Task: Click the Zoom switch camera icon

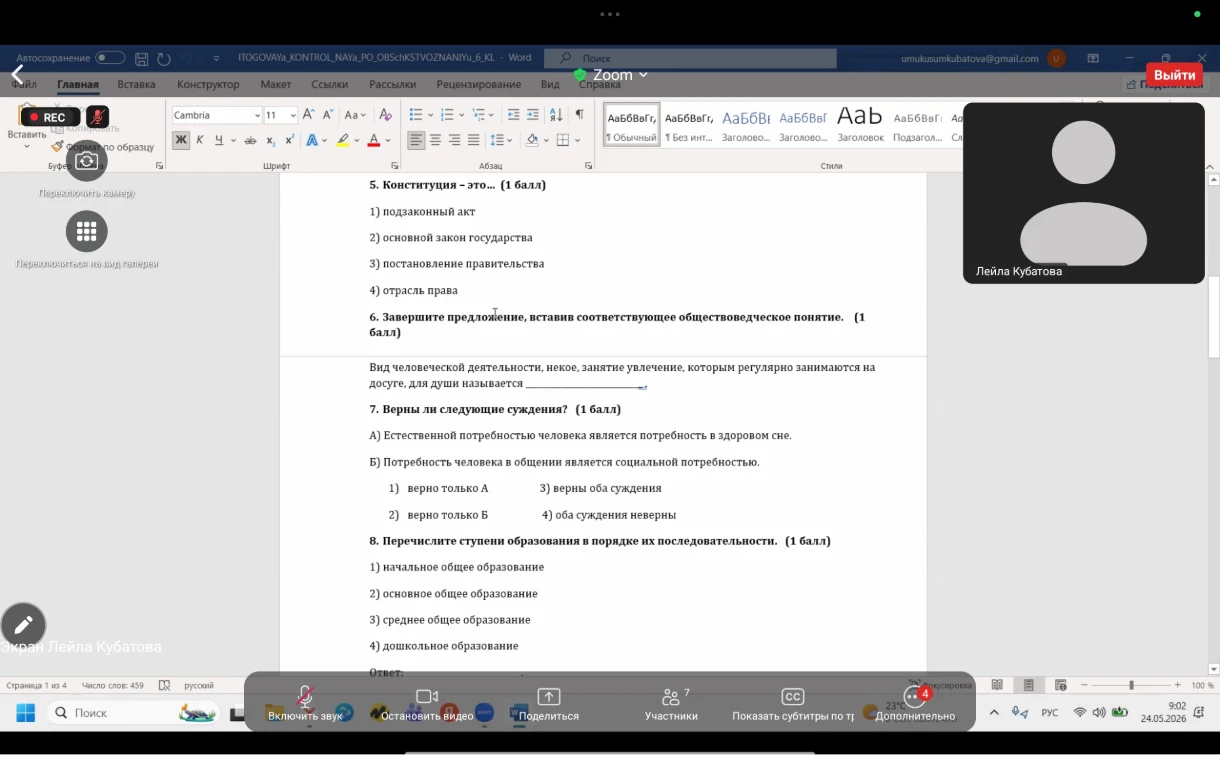Action: coord(87,161)
